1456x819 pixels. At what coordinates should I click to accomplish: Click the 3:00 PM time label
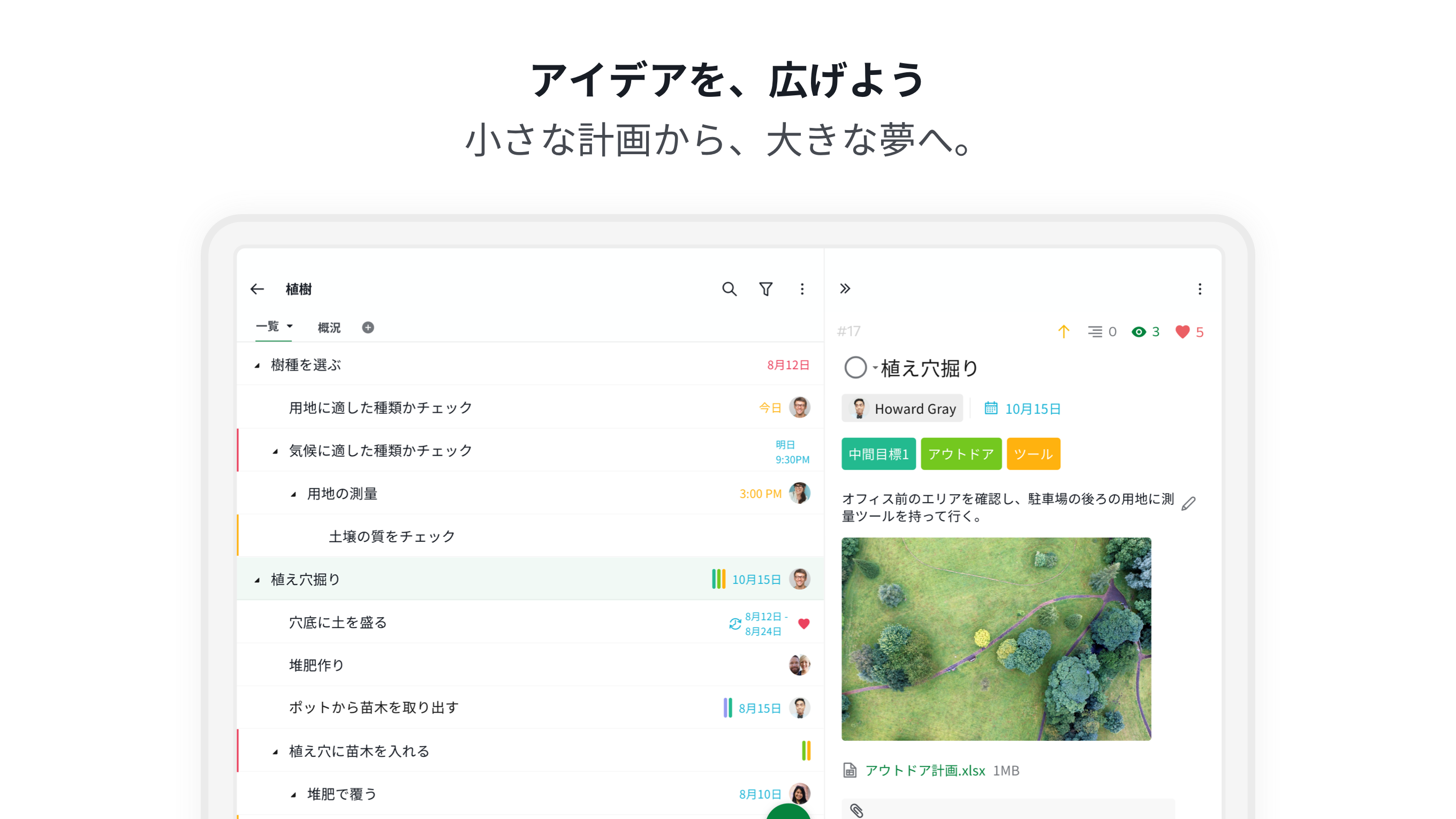pos(760,494)
